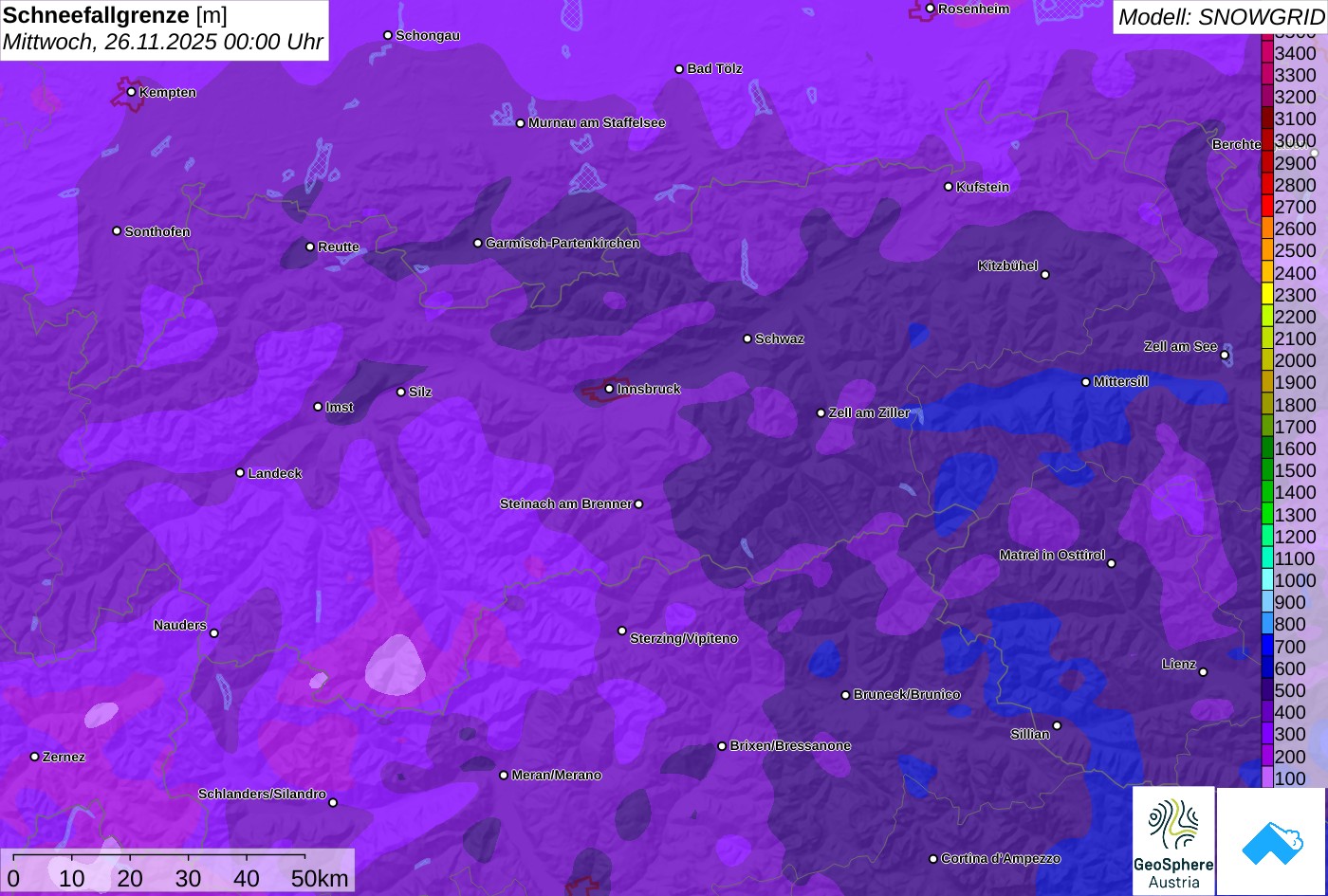Select the Silz village label
Viewport: 1328px width, 896px height.
[420, 392]
